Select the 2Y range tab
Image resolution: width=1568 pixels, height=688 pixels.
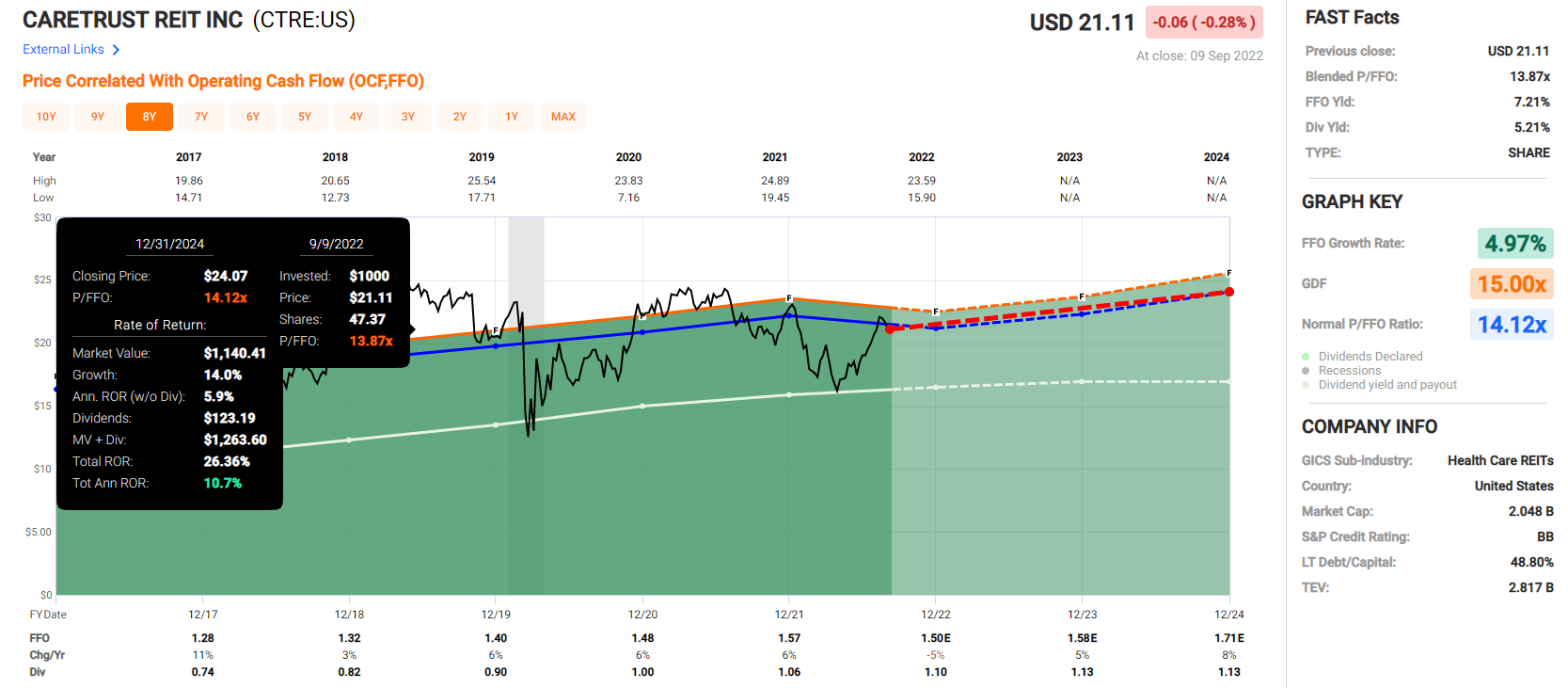pos(460,117)
